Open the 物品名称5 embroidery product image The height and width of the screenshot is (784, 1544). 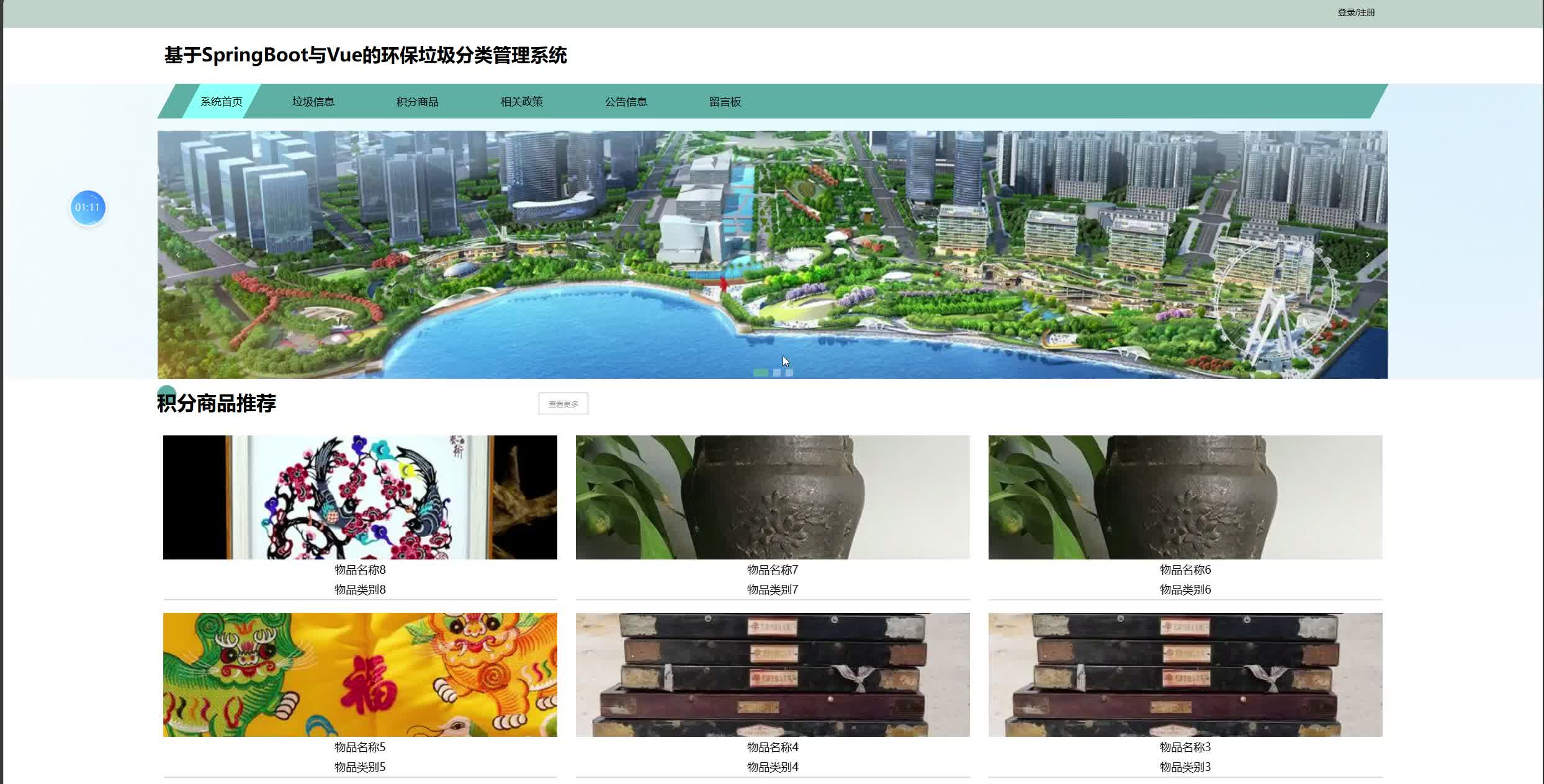click(x=360, y=675)
